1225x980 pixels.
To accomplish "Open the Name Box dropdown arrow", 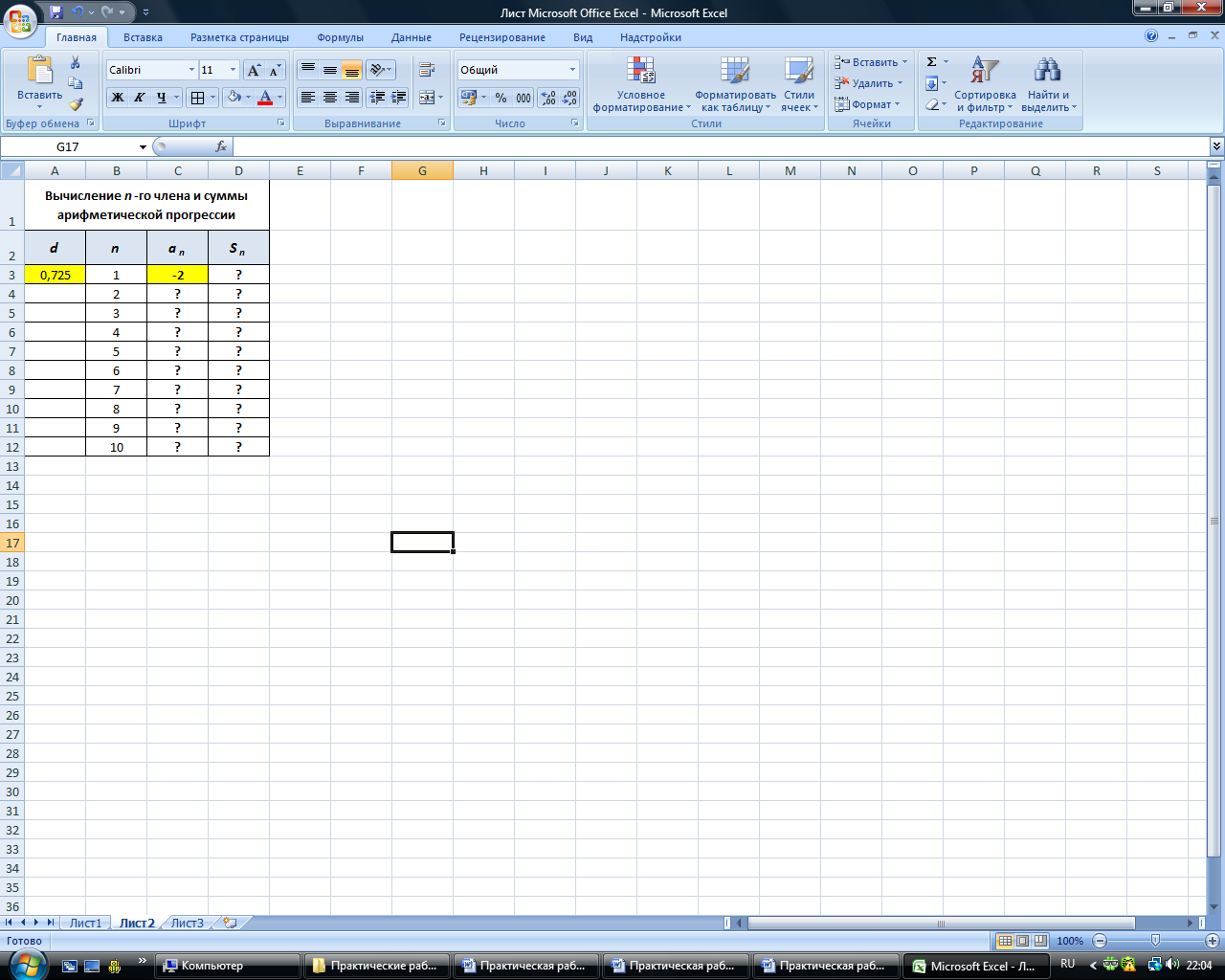I will tap(143, 146).
